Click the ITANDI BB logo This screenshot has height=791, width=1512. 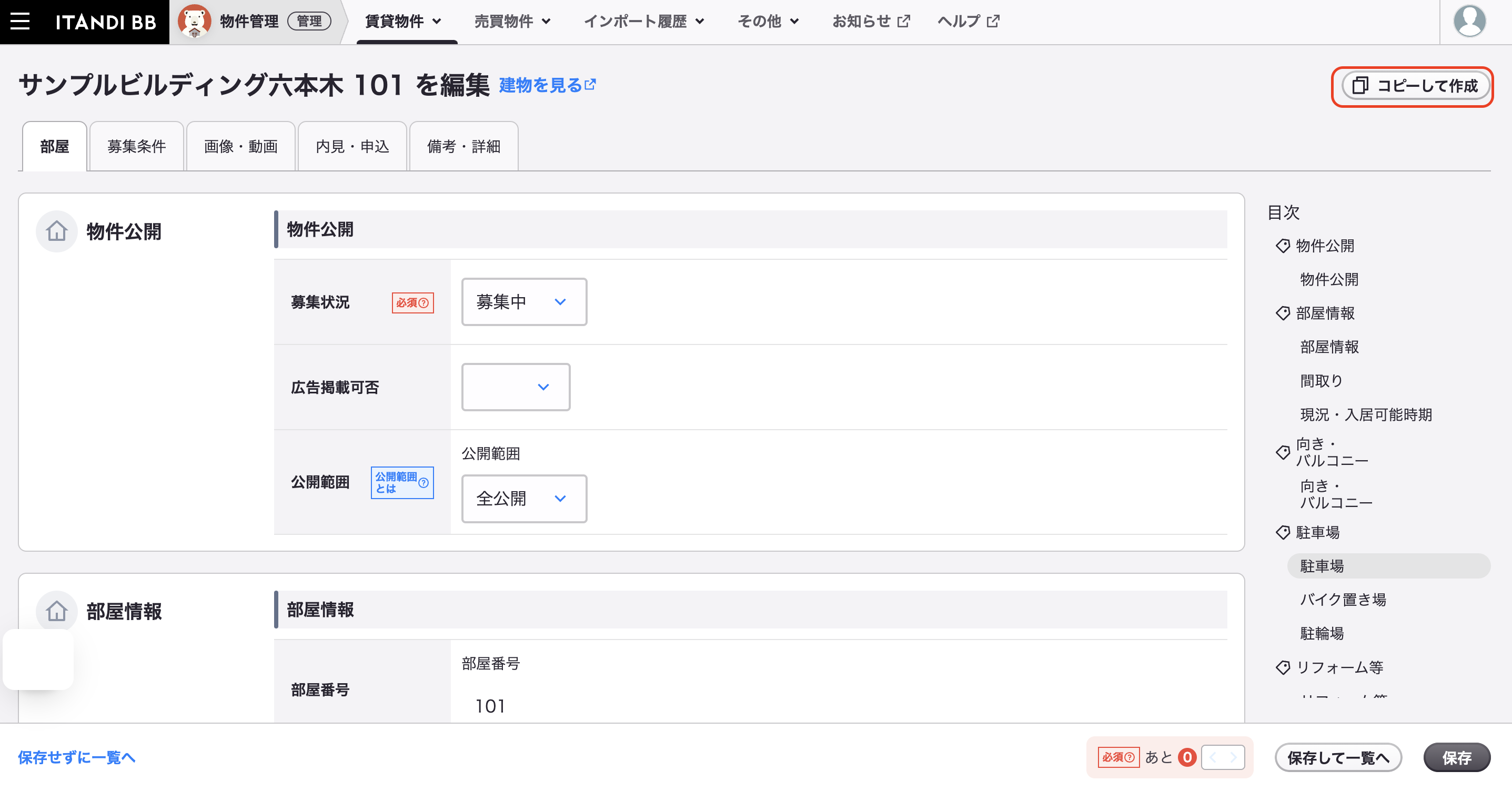tap(106, 22)
